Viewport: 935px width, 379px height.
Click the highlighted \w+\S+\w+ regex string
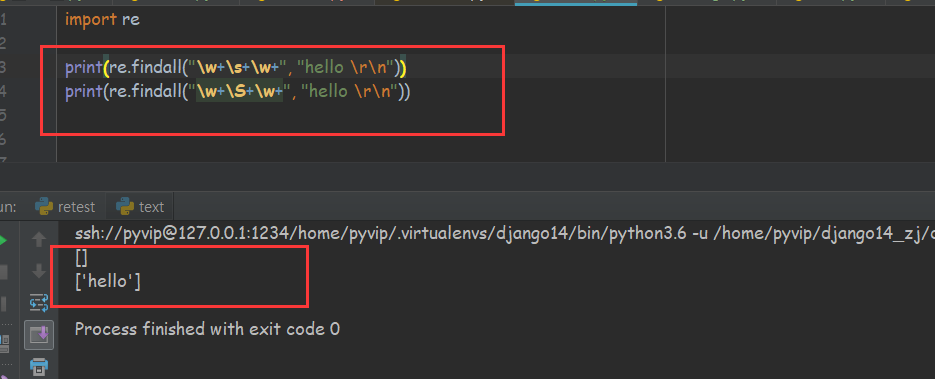pyautogui.click(x=240, y=91)
